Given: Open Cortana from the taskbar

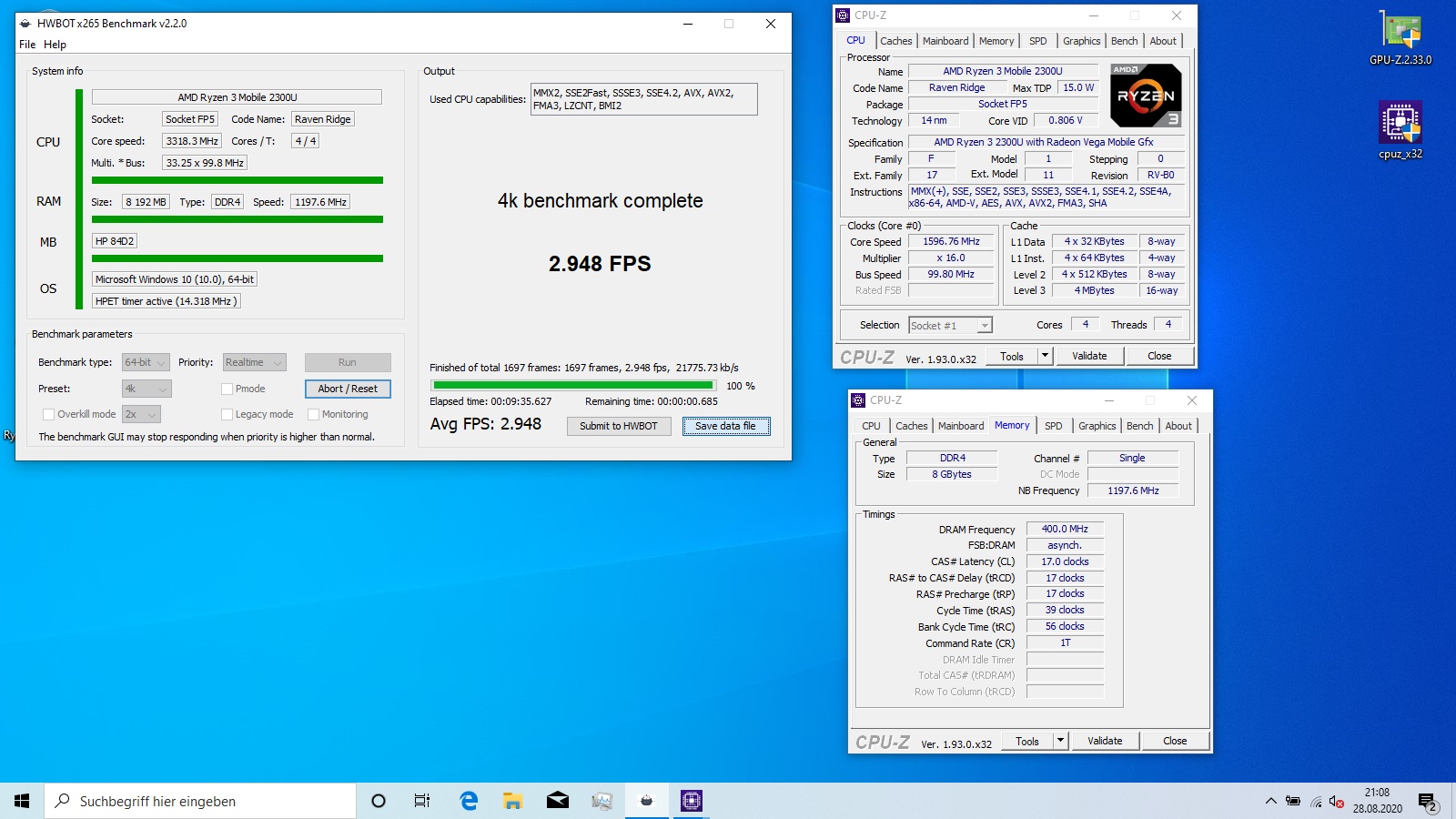Looking at the screenshot, I should [379, 801].
